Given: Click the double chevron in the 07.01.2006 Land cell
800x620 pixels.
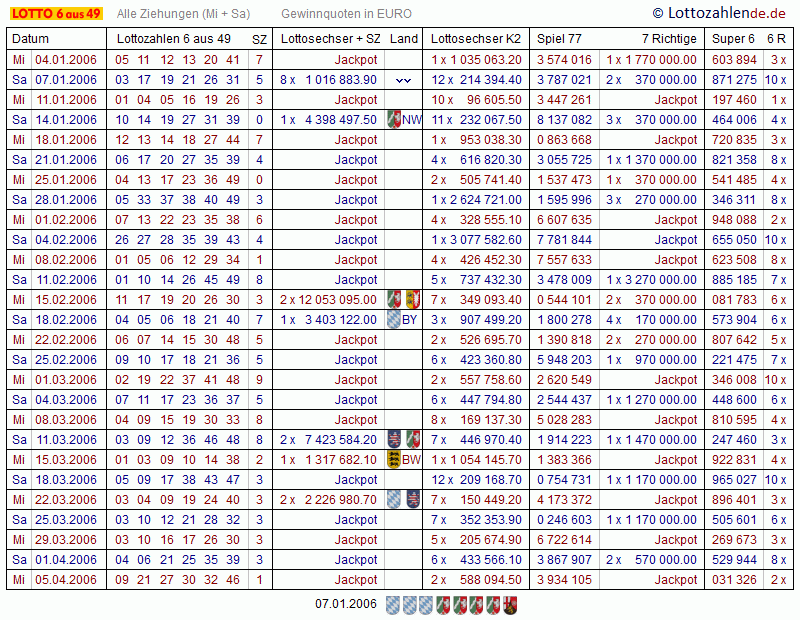Looking at the screenshot, I should pos(403,80).
